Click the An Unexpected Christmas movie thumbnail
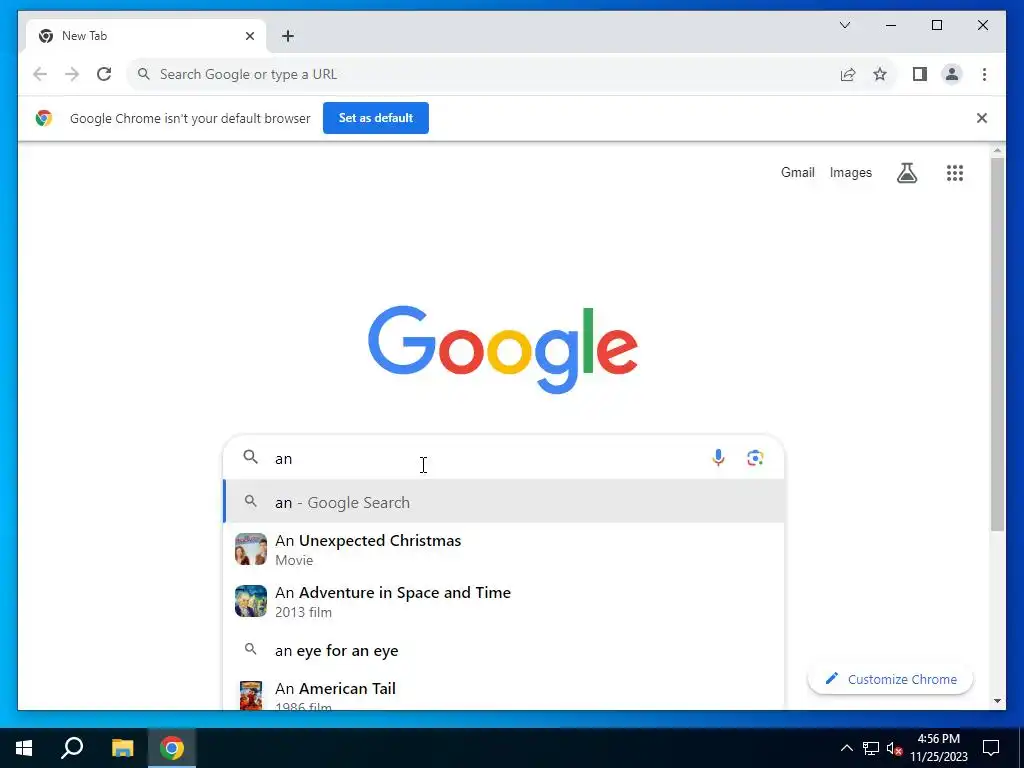1024x768 pixels. click(251, 549)
